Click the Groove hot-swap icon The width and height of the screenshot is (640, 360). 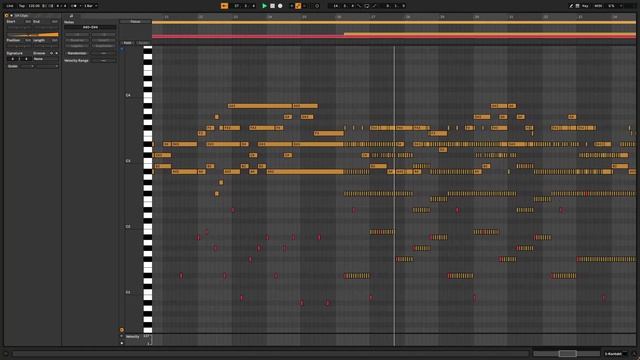(x=51, y=53)
